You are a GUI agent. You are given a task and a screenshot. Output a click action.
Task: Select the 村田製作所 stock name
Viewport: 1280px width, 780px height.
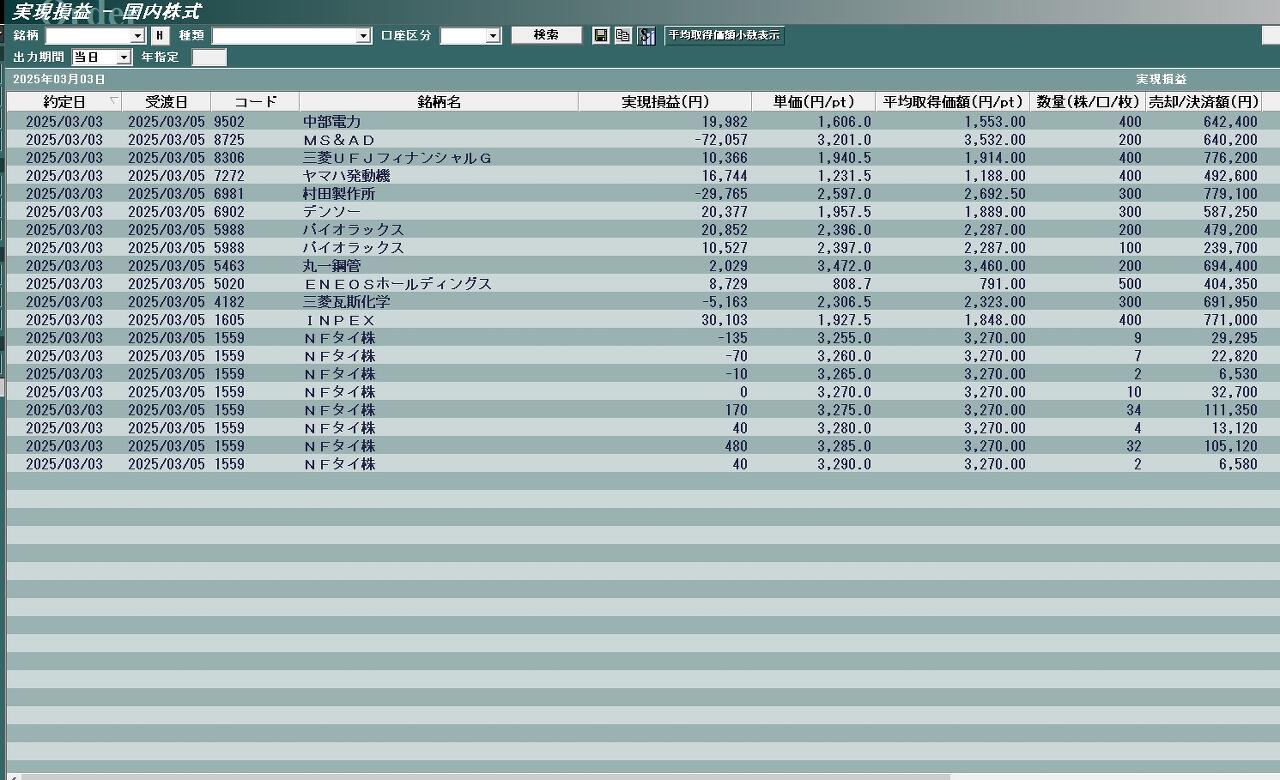point(339,194)
